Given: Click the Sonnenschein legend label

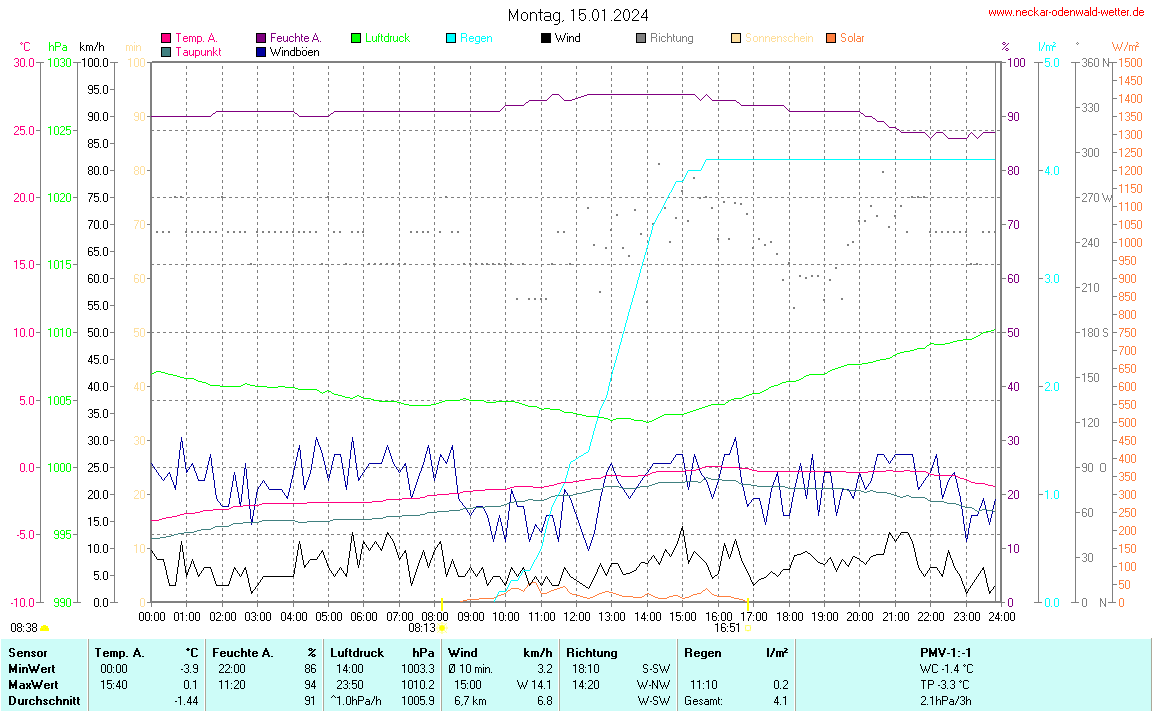Looking at the screenshot, I should coord(780,38).
